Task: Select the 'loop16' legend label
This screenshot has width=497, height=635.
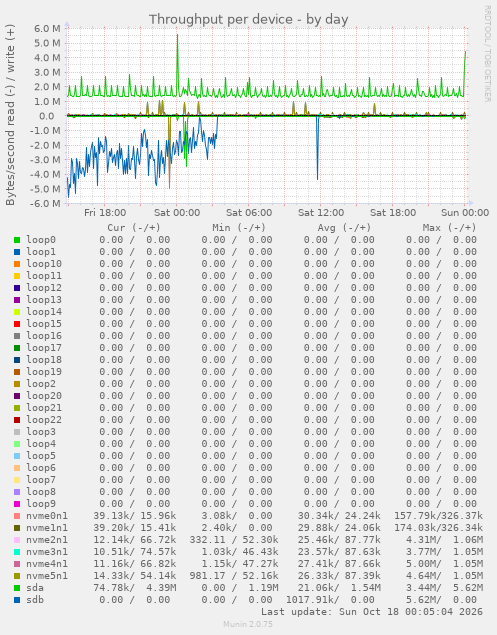Action: coord(44,336)
